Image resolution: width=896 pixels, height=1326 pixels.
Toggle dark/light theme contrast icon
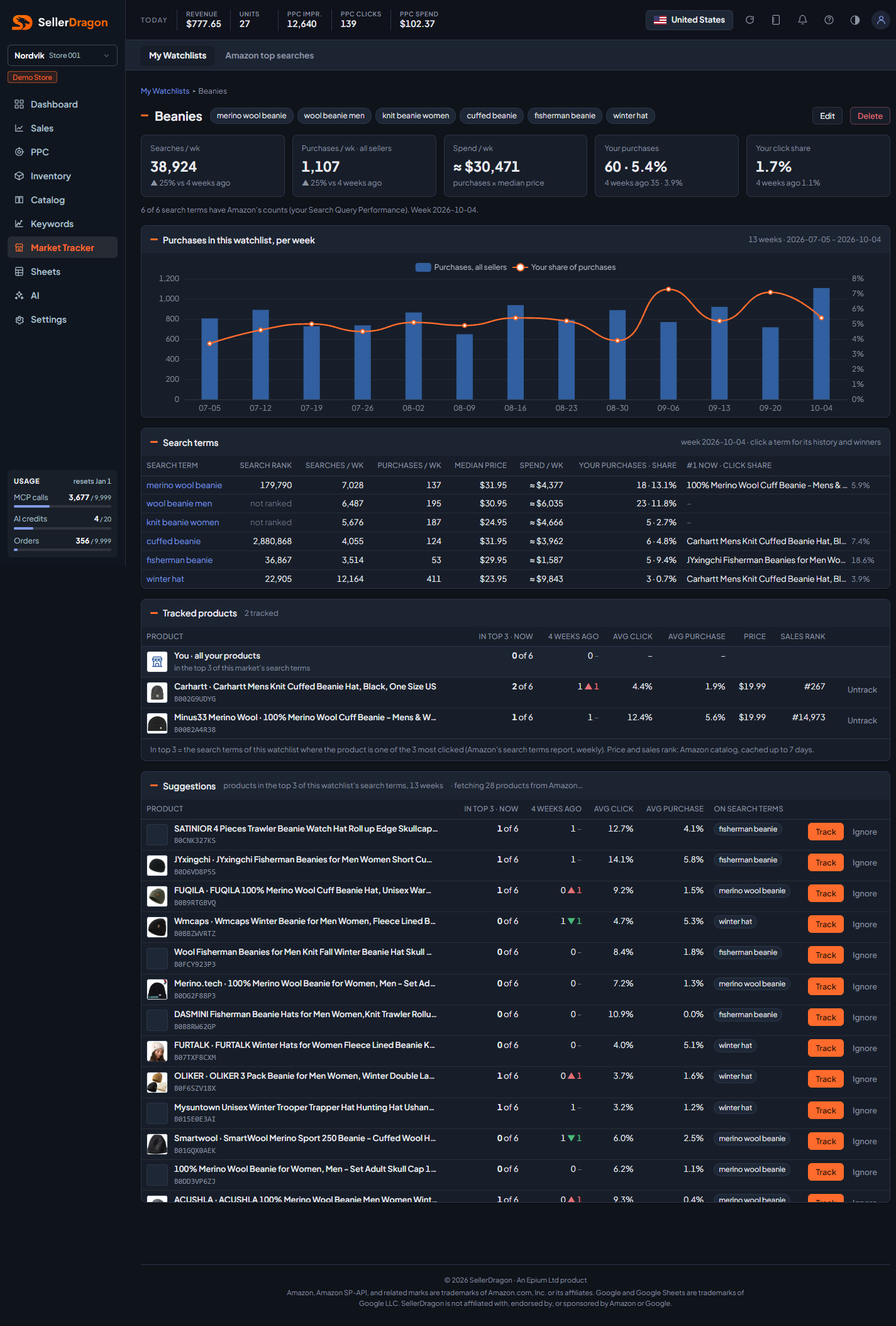(x=855, y=20)
